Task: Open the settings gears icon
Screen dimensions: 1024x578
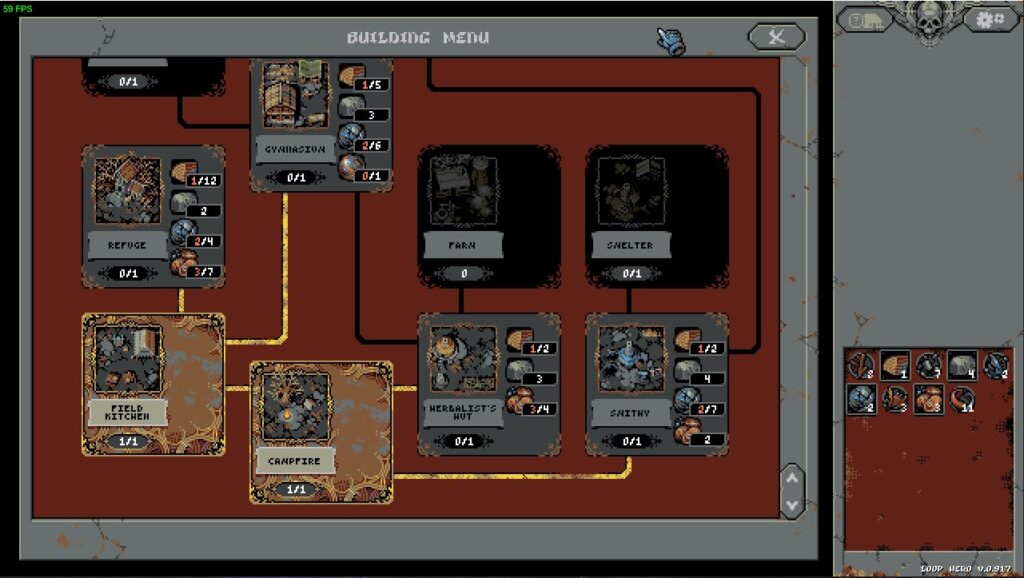Action: (990, 20)
